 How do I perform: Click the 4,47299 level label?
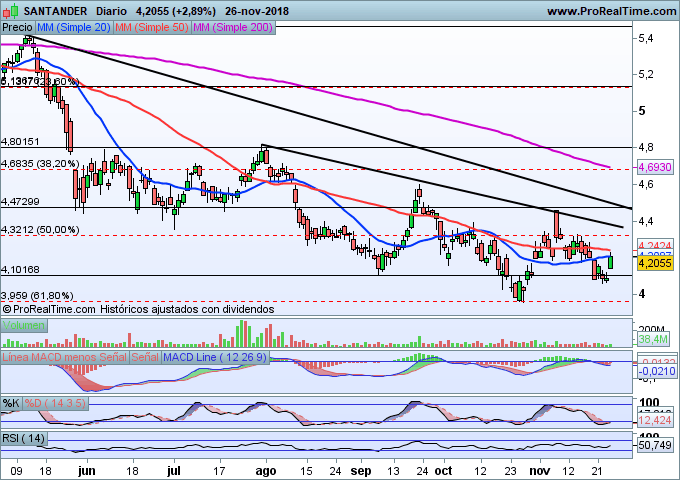(x=20, y=202)
